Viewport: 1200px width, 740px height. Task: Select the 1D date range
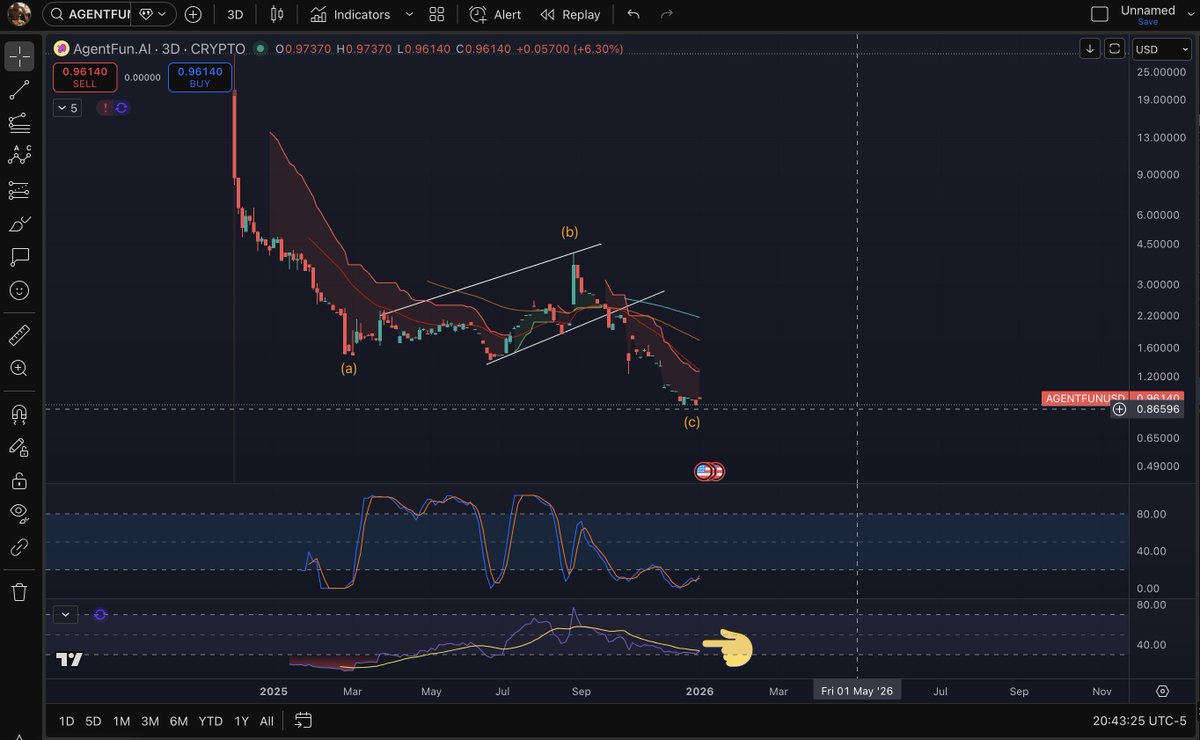tap(66, 720)
